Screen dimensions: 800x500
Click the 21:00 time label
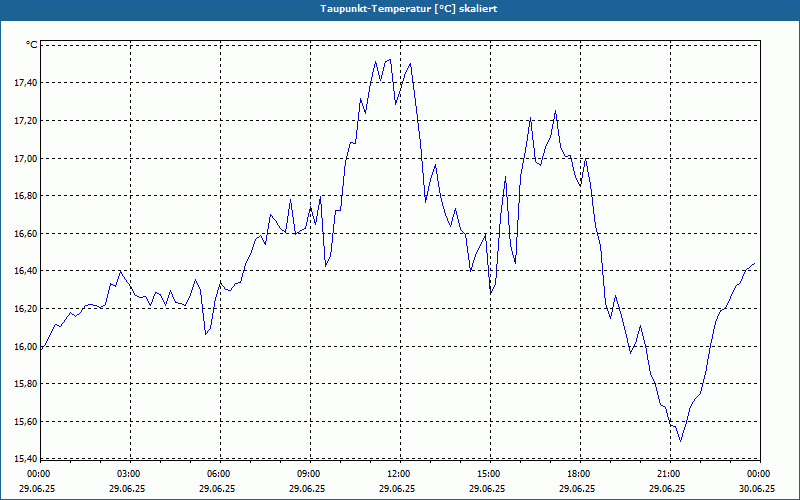coord(668,474)
